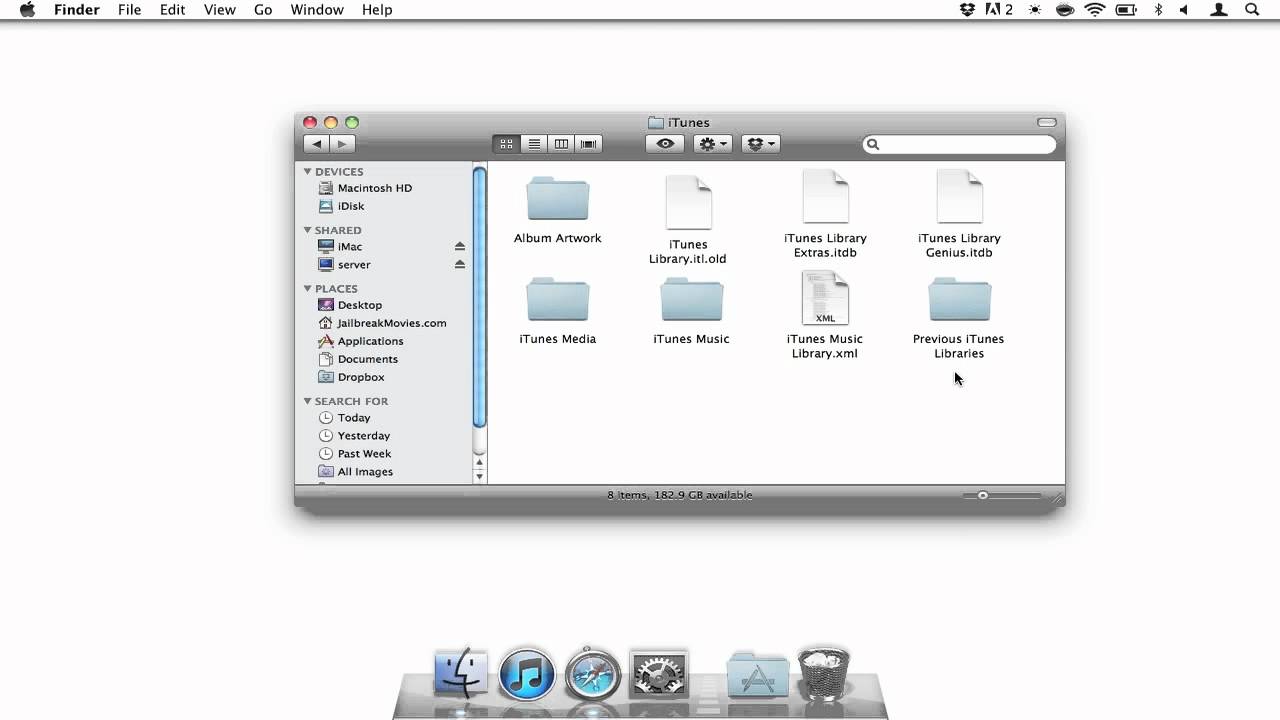
Task: Open the Wi-Fi status menu
Action: 1095,10
